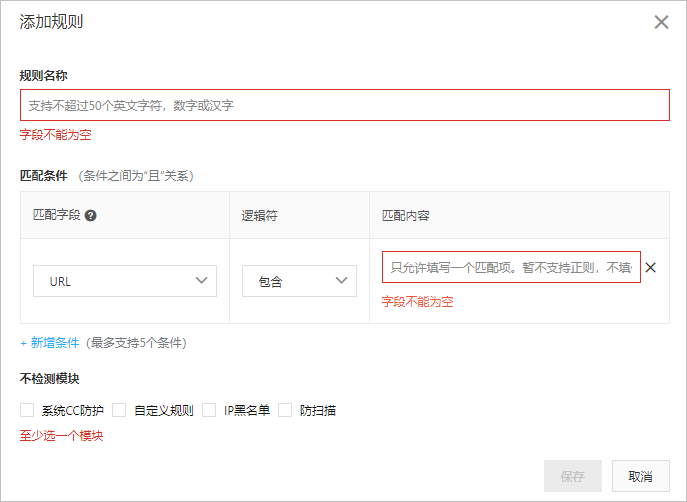Click the 不检测模块 section label

tap(50, 378)
